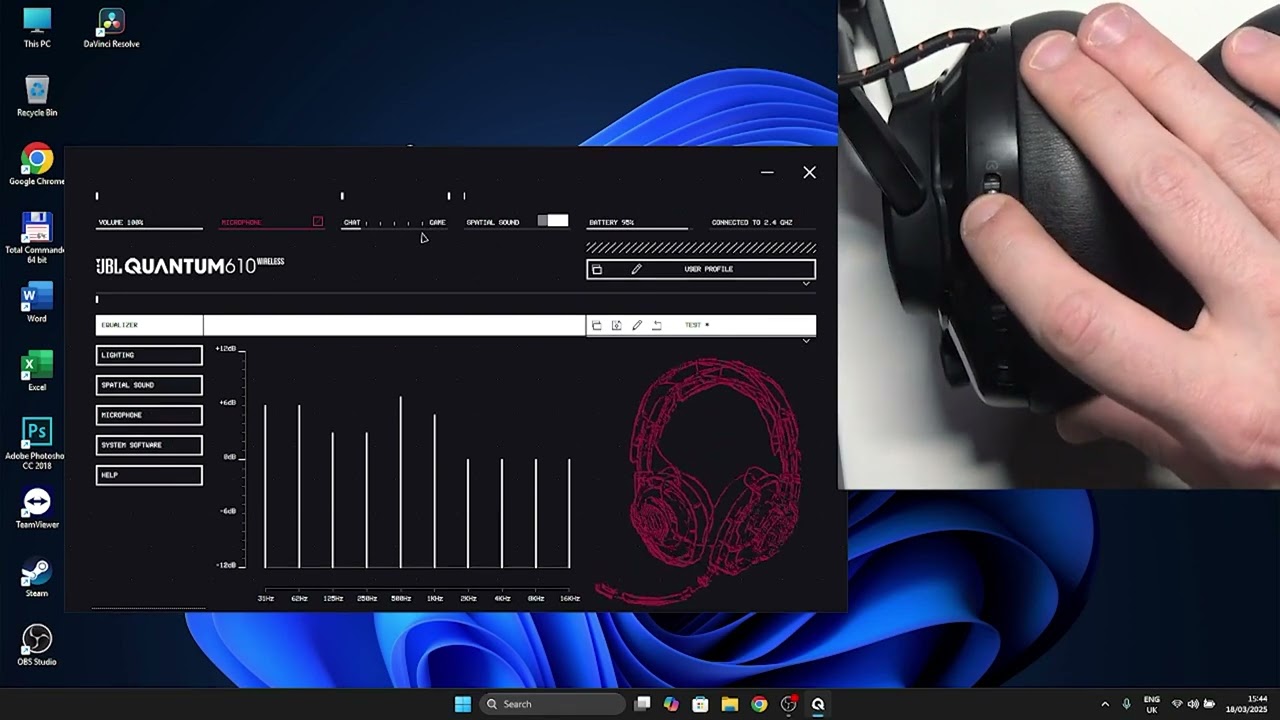Open the equalizer preset list icon

tap(597, 325)
